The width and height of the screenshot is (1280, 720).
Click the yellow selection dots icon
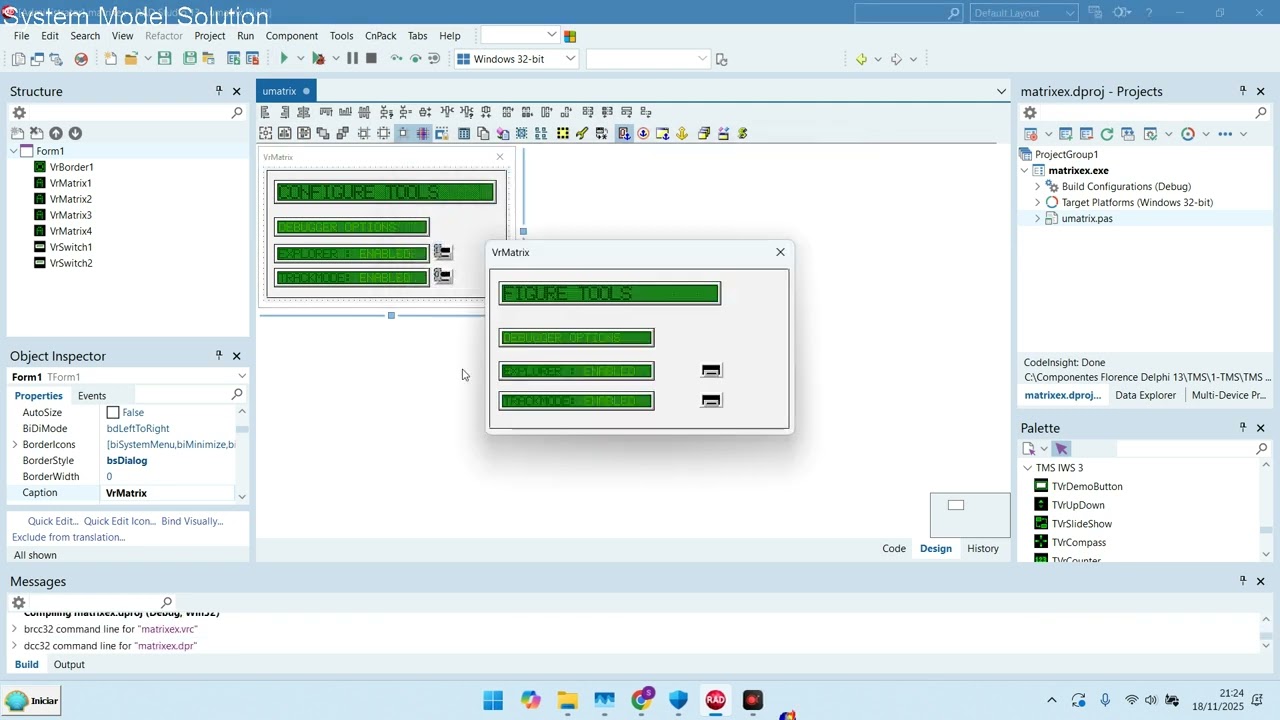coord(563,133)
